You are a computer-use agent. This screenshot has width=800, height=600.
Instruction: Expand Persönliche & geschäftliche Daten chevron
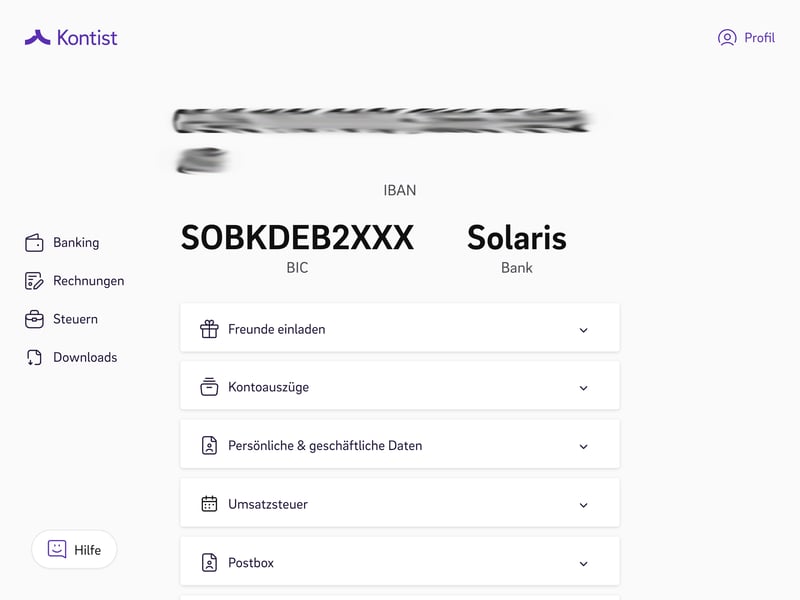(x=584, y=446)
